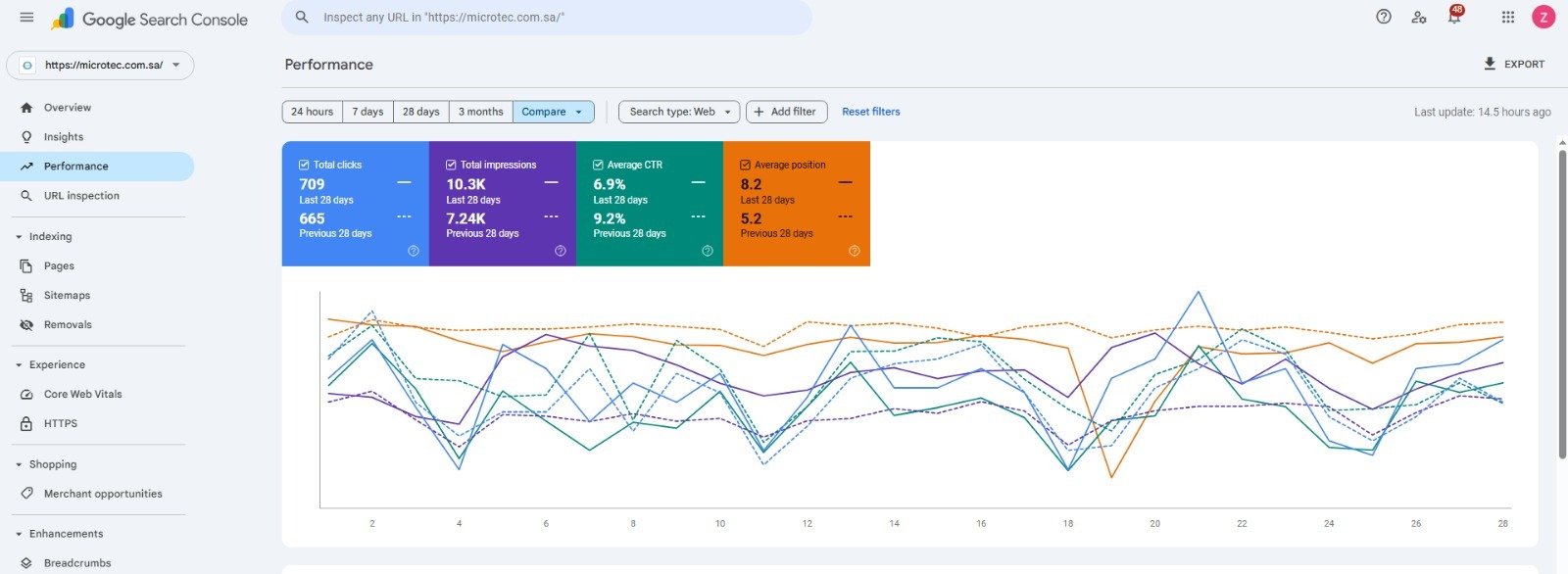The height and width of the screenshot is (574, 1568).
Task: Click help icon on Average position card
Action: pyautogui.click(x=854, y=251)
